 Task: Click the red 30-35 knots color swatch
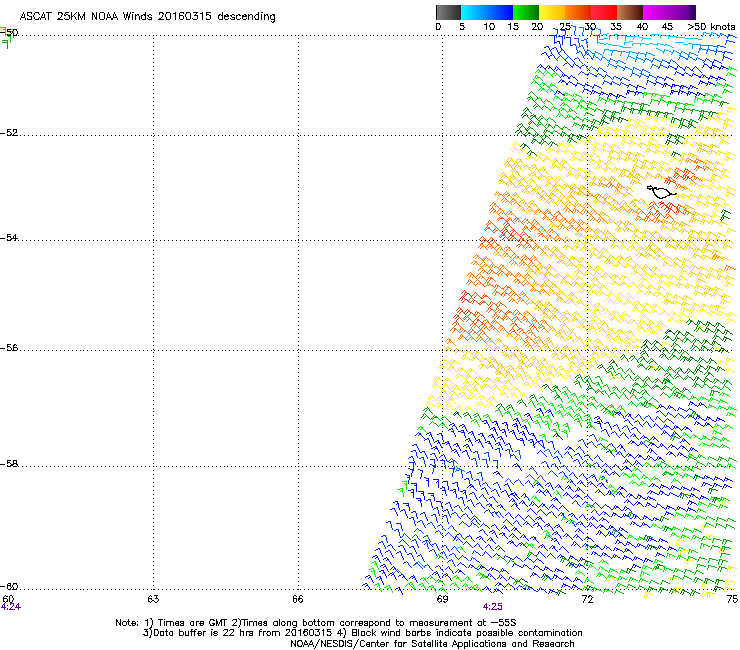pyautogui.click(x=604, y=12)
